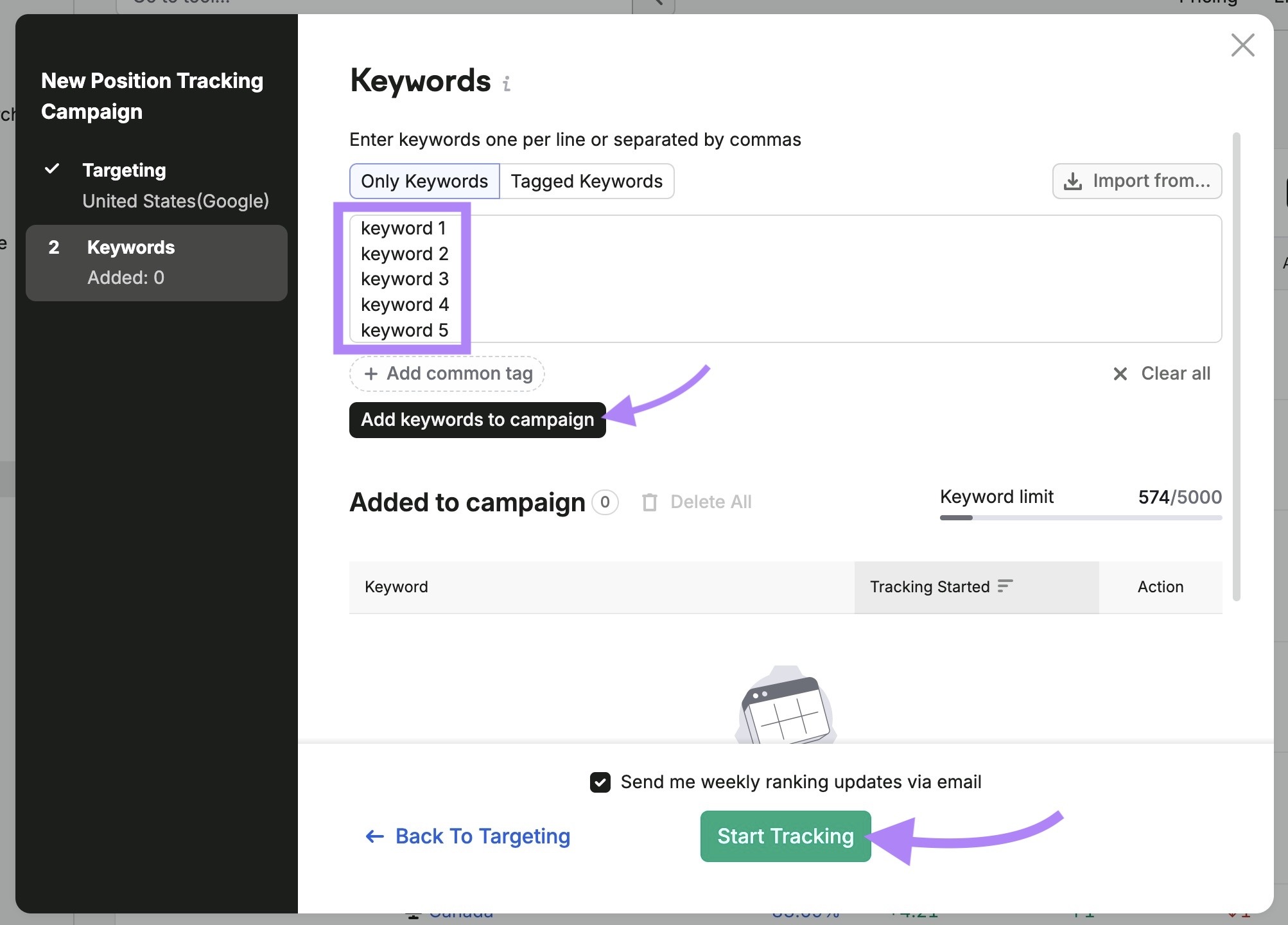The width and height of the screenshot is (1288, 925).
Task: Close the campaign dialog with the X
Action: [1242, 46]
